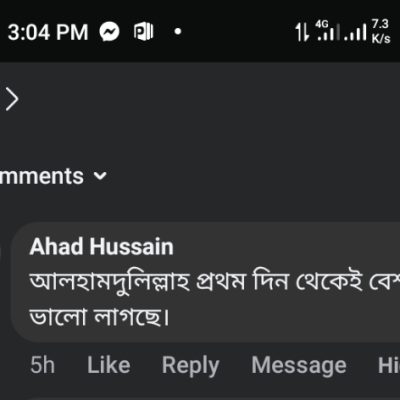Tap the comment line ভালো লাগছে
Screen dimensions: 400x400
click(x=99, y=316)
